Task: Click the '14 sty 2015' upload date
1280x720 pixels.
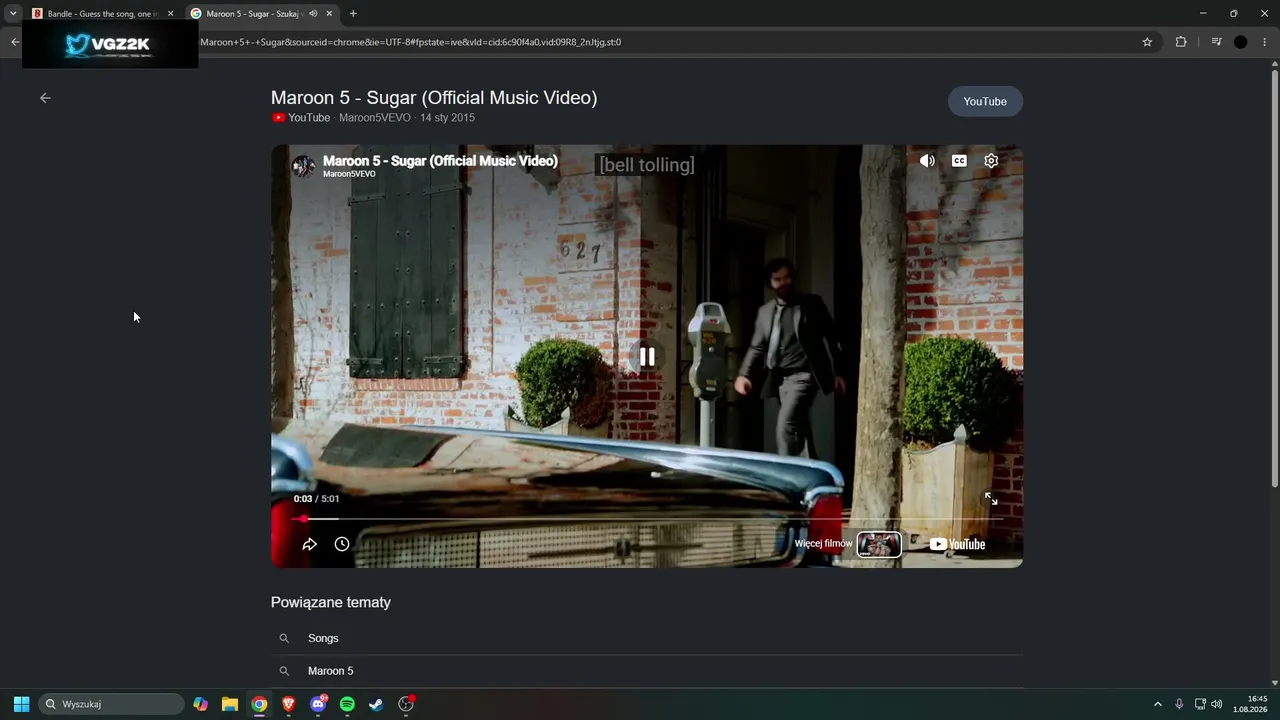Action: click(447, 118)
